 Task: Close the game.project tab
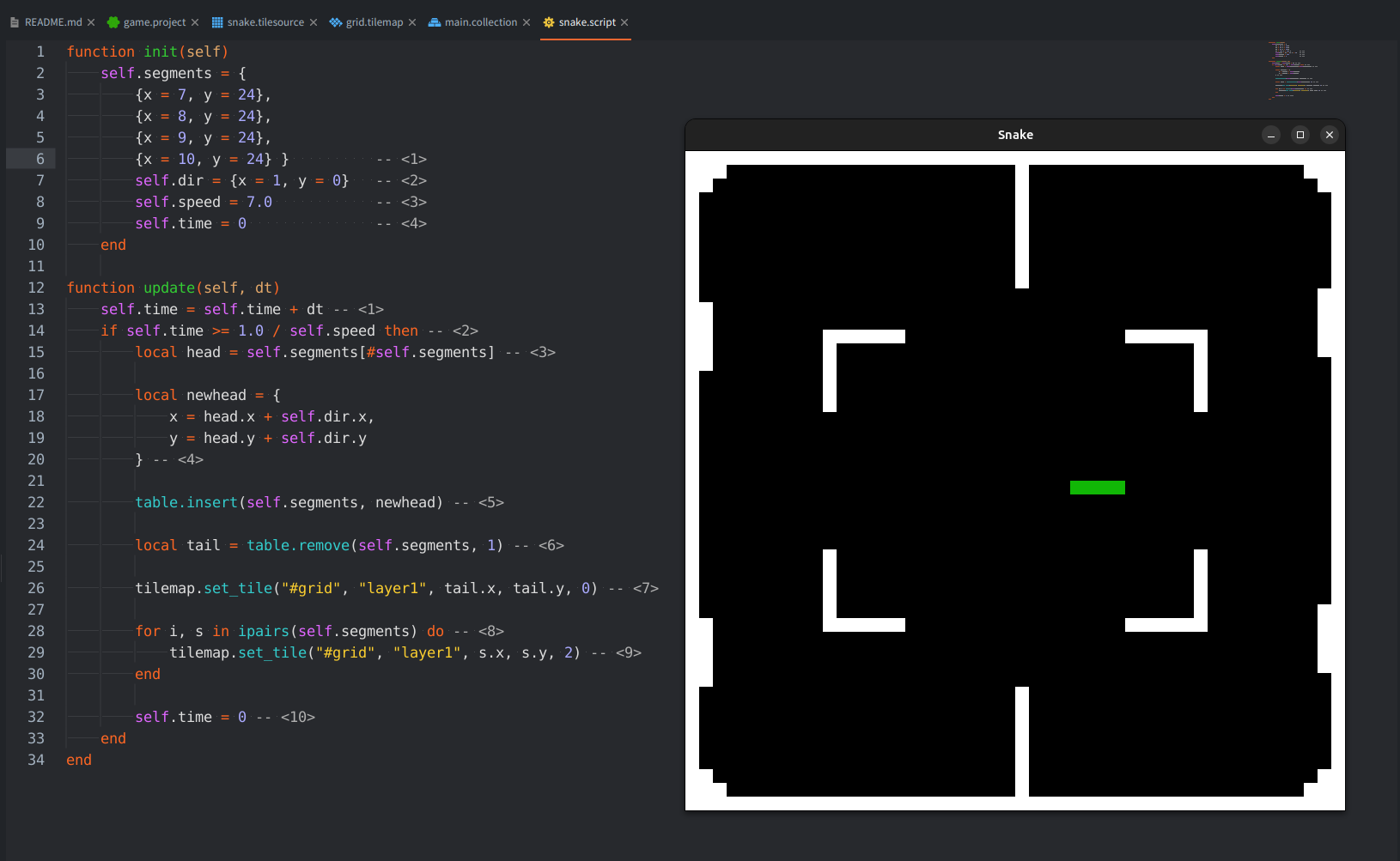click(195, 22)
